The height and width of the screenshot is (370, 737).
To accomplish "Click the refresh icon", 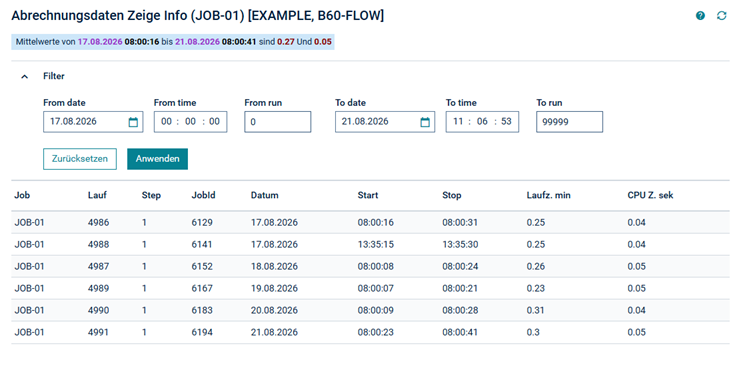I will click(721, 16).
